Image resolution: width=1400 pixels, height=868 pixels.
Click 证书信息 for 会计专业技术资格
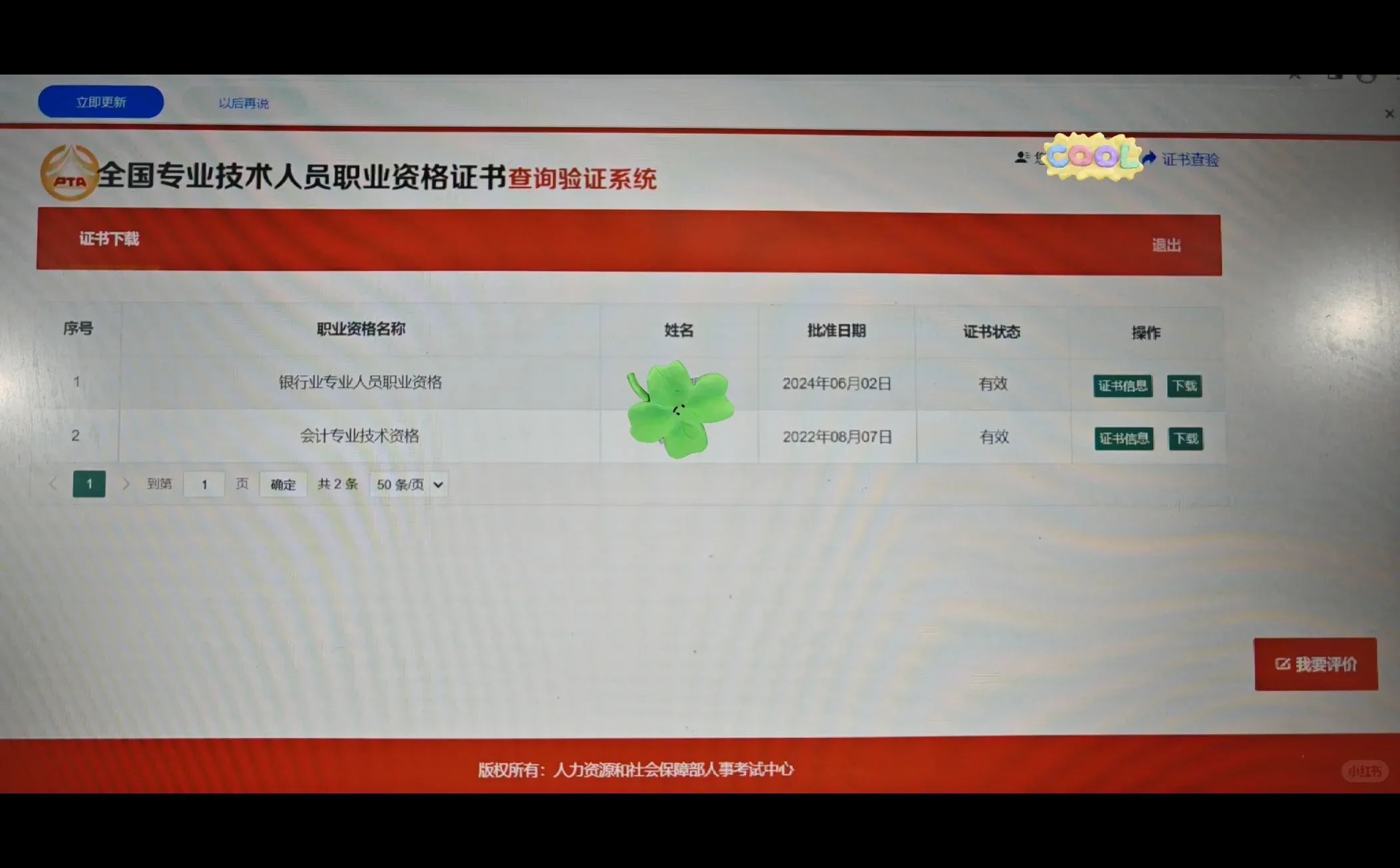[1124, 438]
